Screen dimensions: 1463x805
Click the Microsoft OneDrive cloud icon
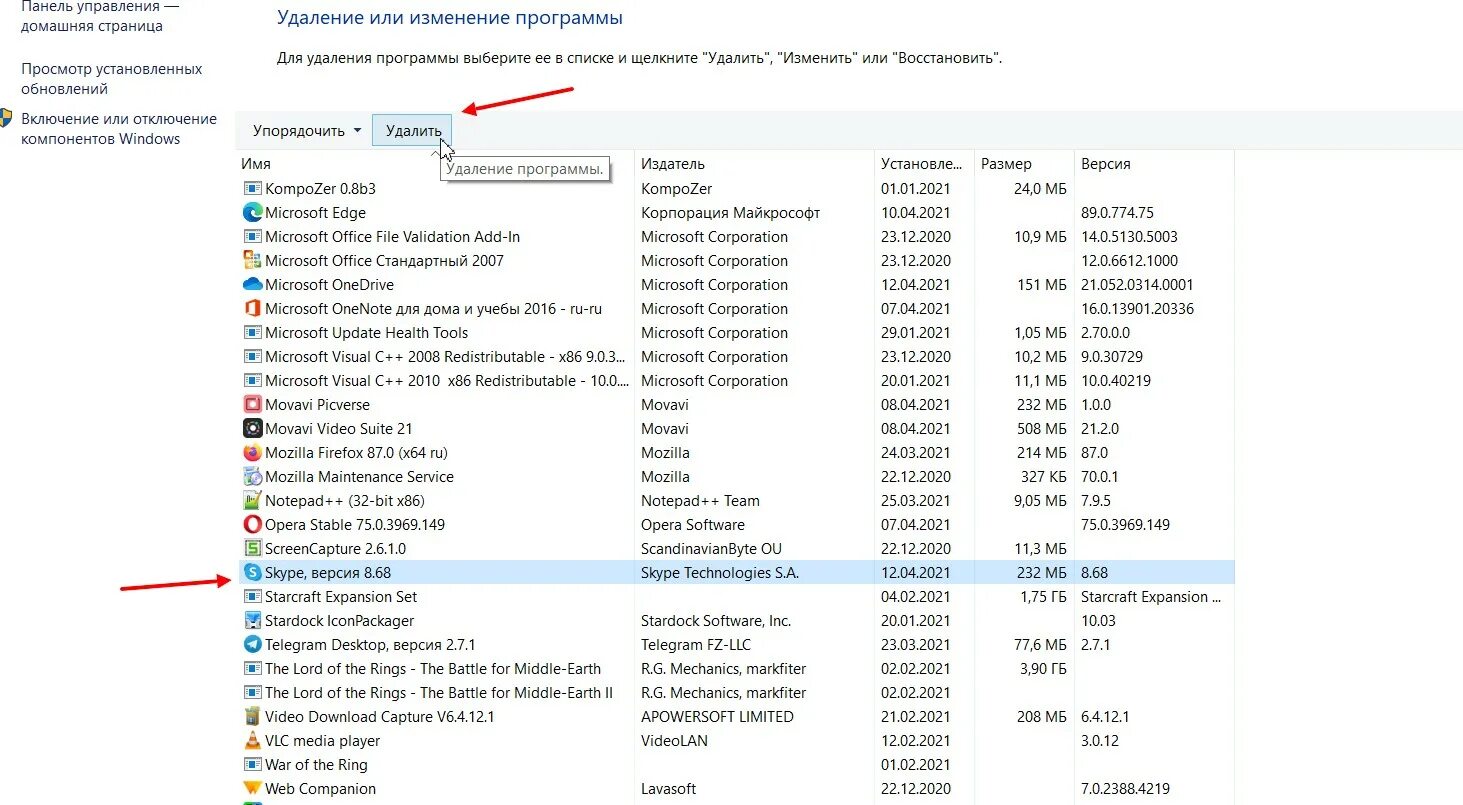point(252,284)
